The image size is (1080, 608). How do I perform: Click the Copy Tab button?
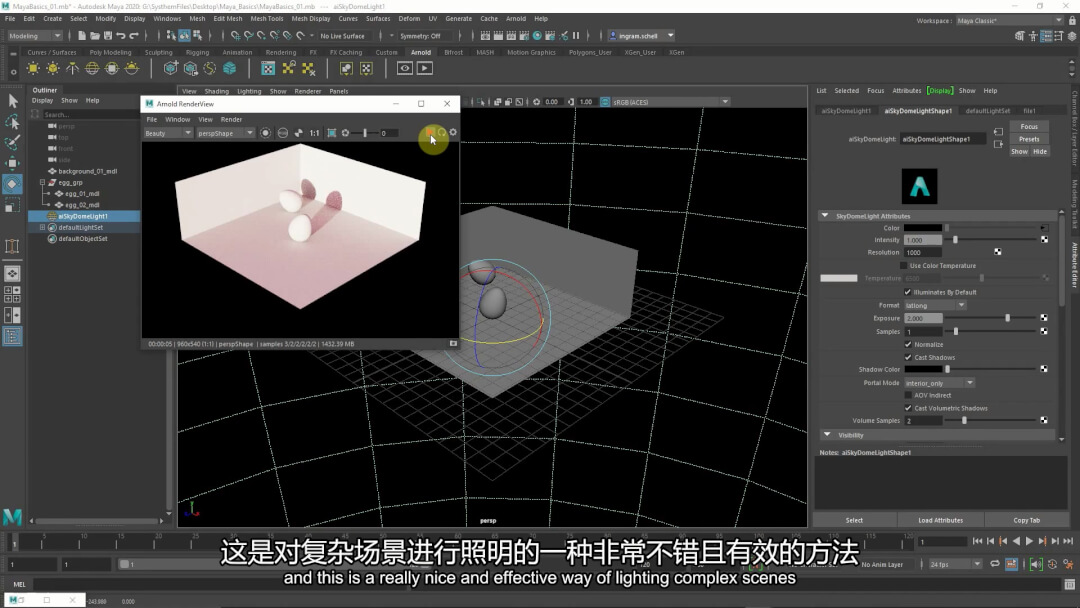coord(1026,521)
